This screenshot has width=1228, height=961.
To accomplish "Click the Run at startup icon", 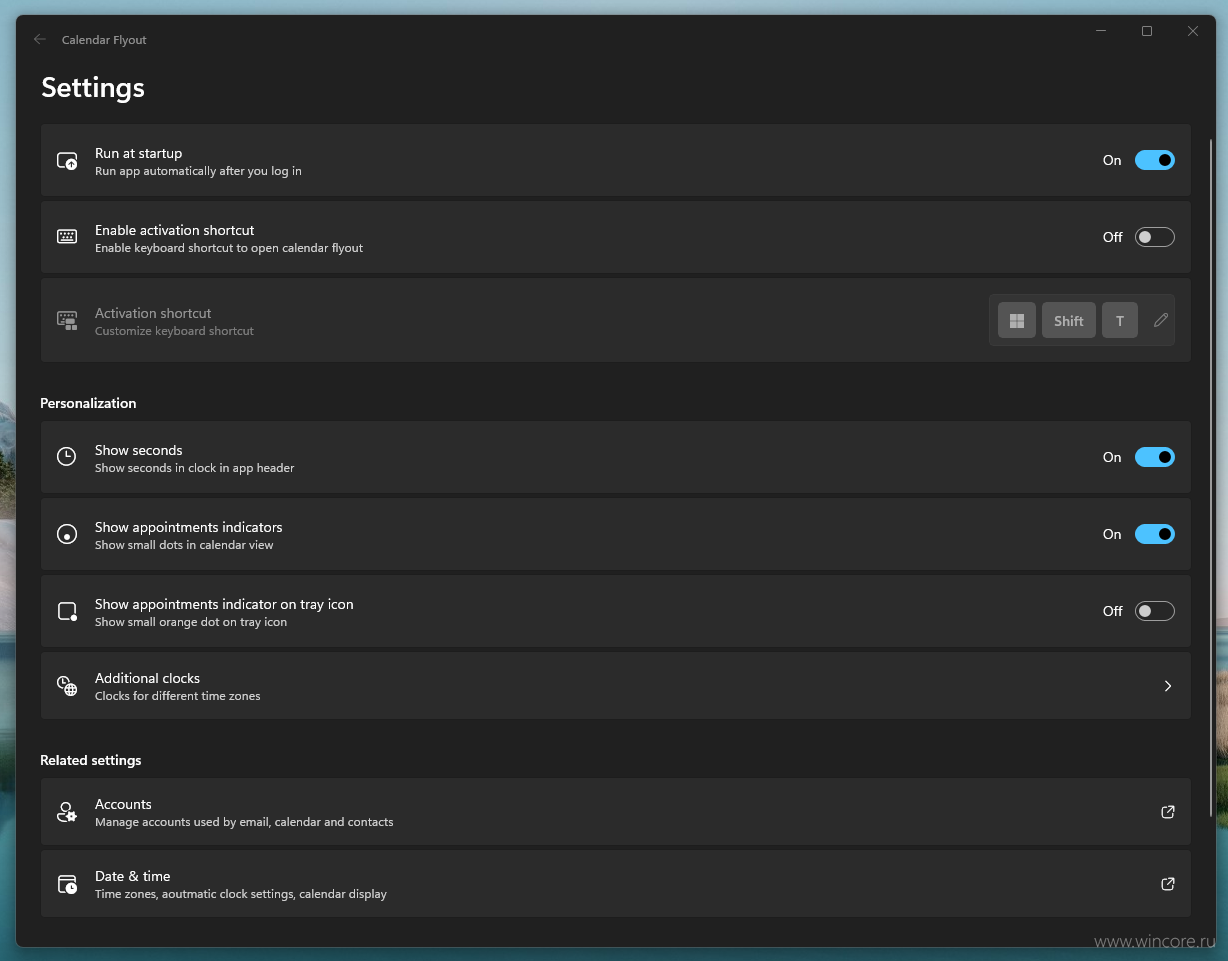I will tap(67, 161).
